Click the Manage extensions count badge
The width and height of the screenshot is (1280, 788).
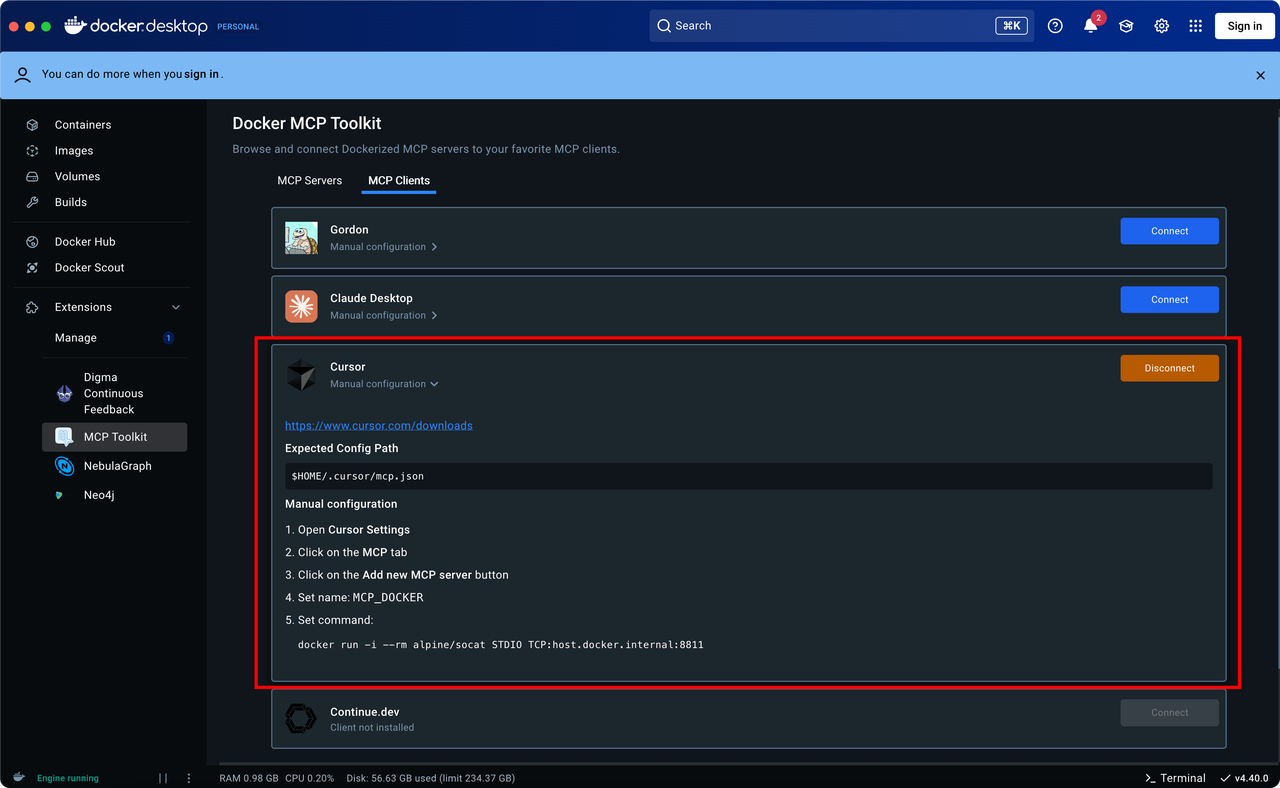click(168, 338)
